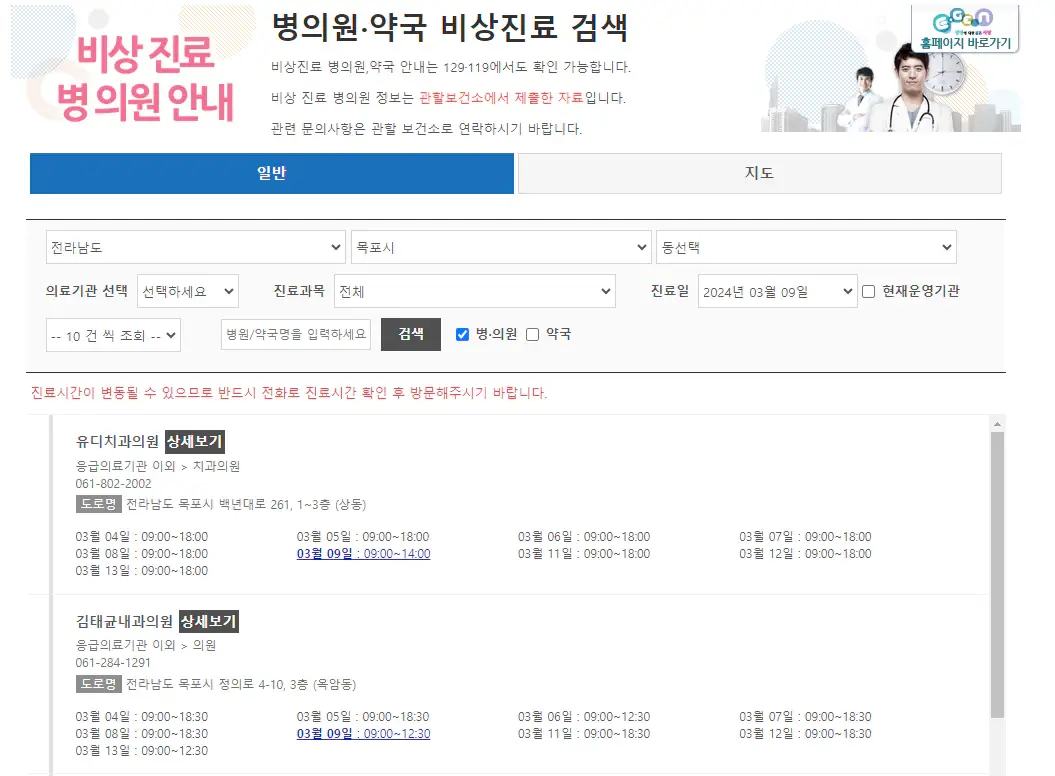Screen dimensions: 1055x776
Task: Open the 전라남도 province dropdown
Action: (195, 246)
